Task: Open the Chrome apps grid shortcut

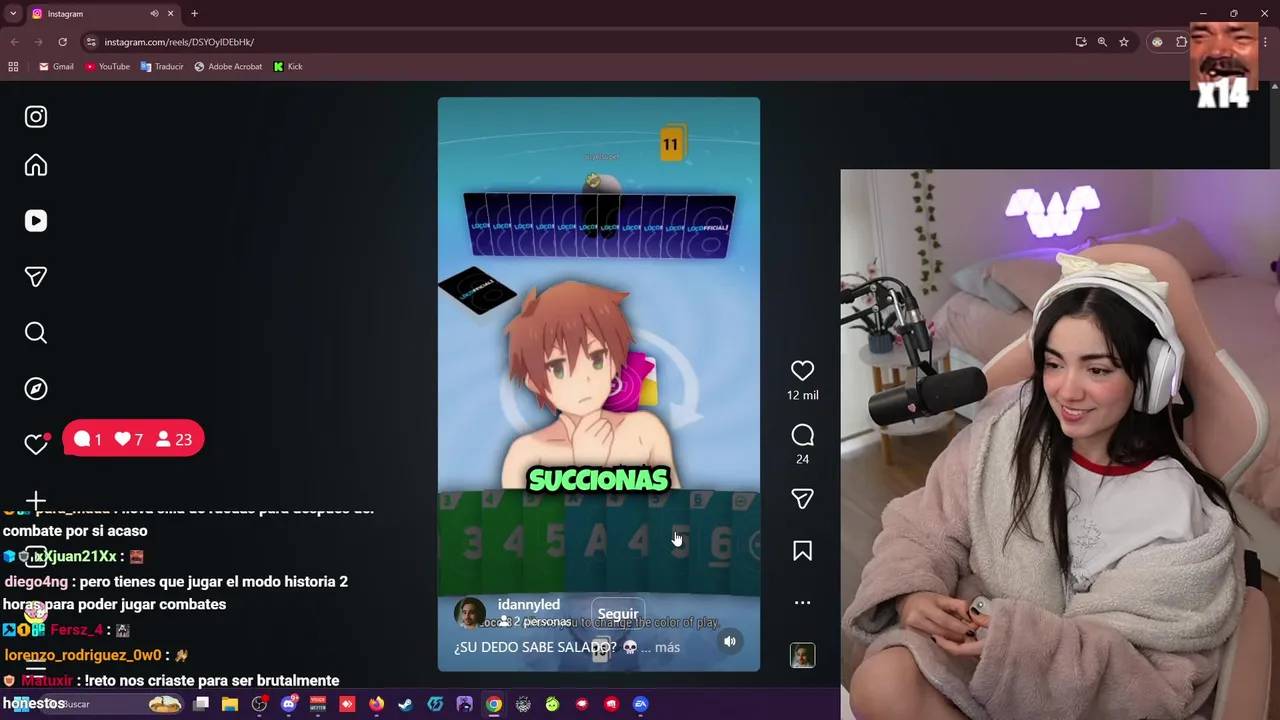Action: pos(13,67)
